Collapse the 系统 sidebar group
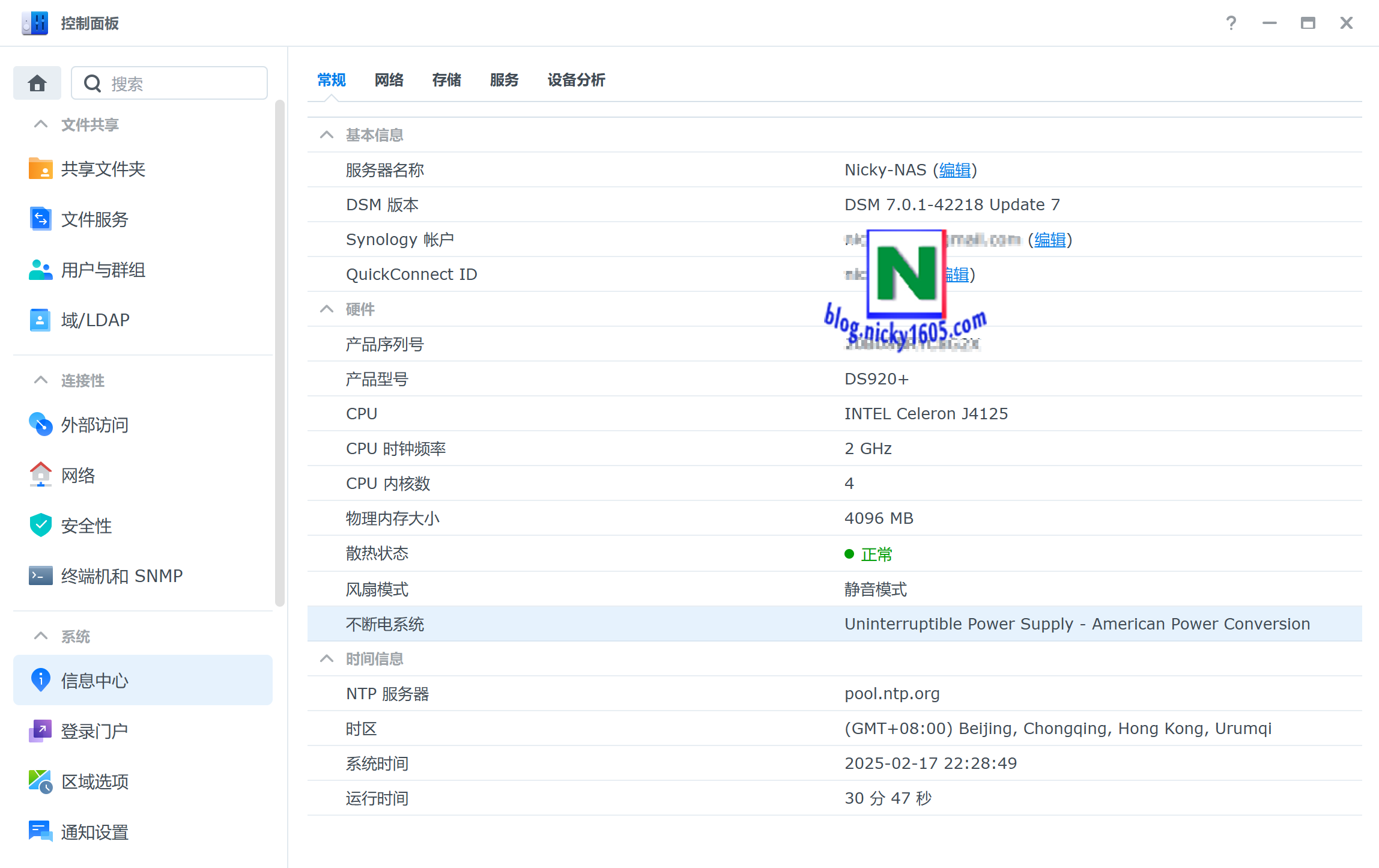This screenshot has width=1379, height=868. tap(40, 636)
